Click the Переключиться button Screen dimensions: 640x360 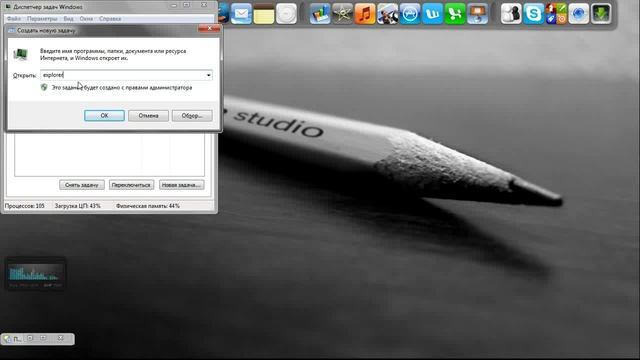pos(131,185)
